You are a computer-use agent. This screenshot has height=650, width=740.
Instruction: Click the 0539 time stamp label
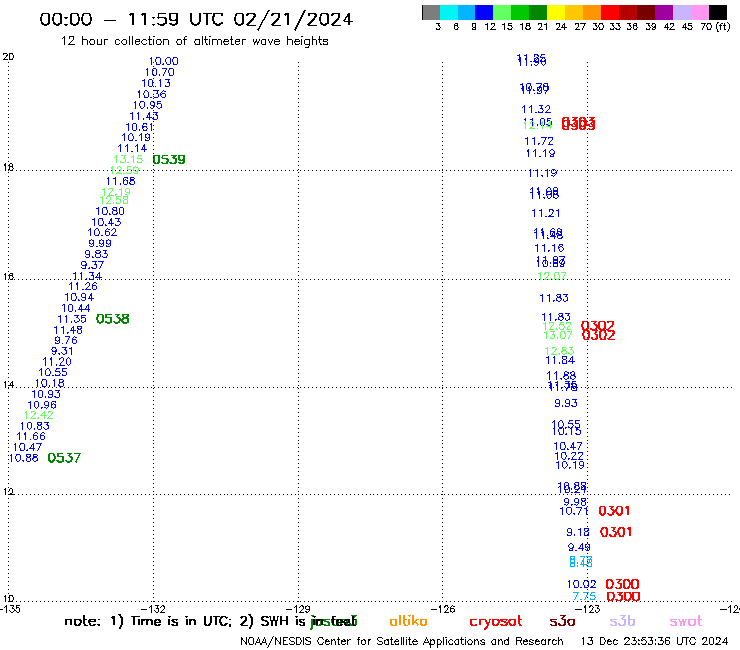click(x=169, y=160)
